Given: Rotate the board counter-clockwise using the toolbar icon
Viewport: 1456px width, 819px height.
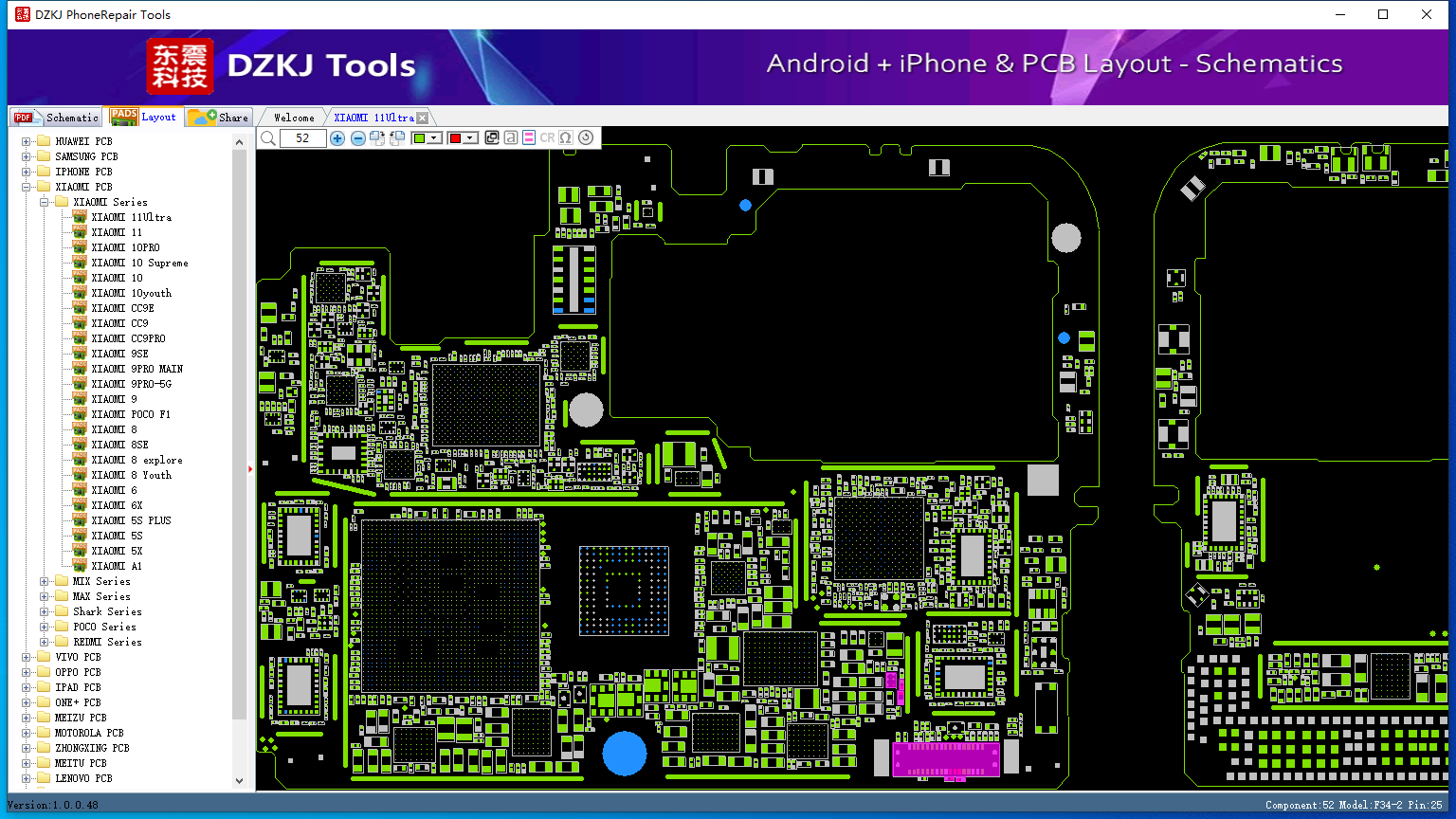Looking at the screenshot, I should pos(397,138).
